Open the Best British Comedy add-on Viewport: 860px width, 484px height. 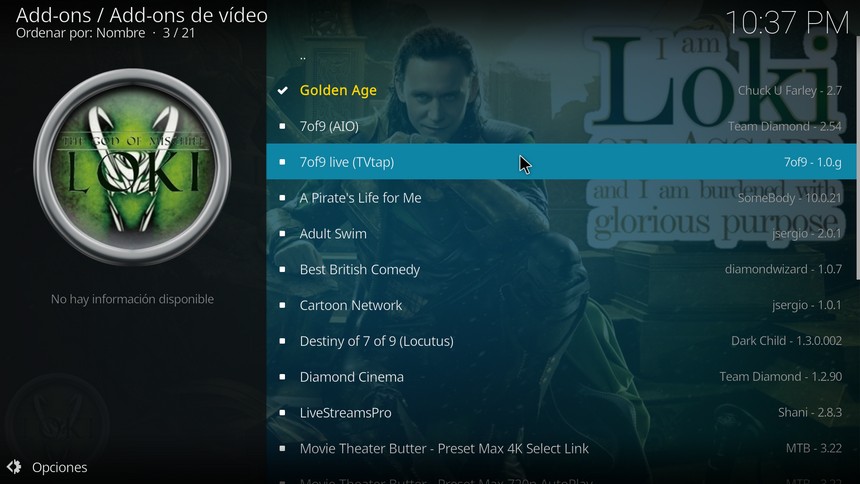[x=561, y=269]
